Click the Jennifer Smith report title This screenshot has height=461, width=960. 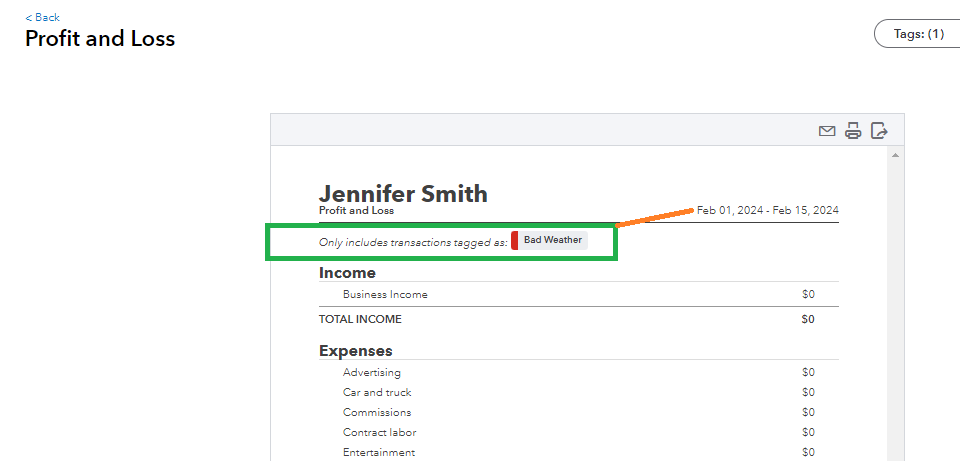pos(403,193)
